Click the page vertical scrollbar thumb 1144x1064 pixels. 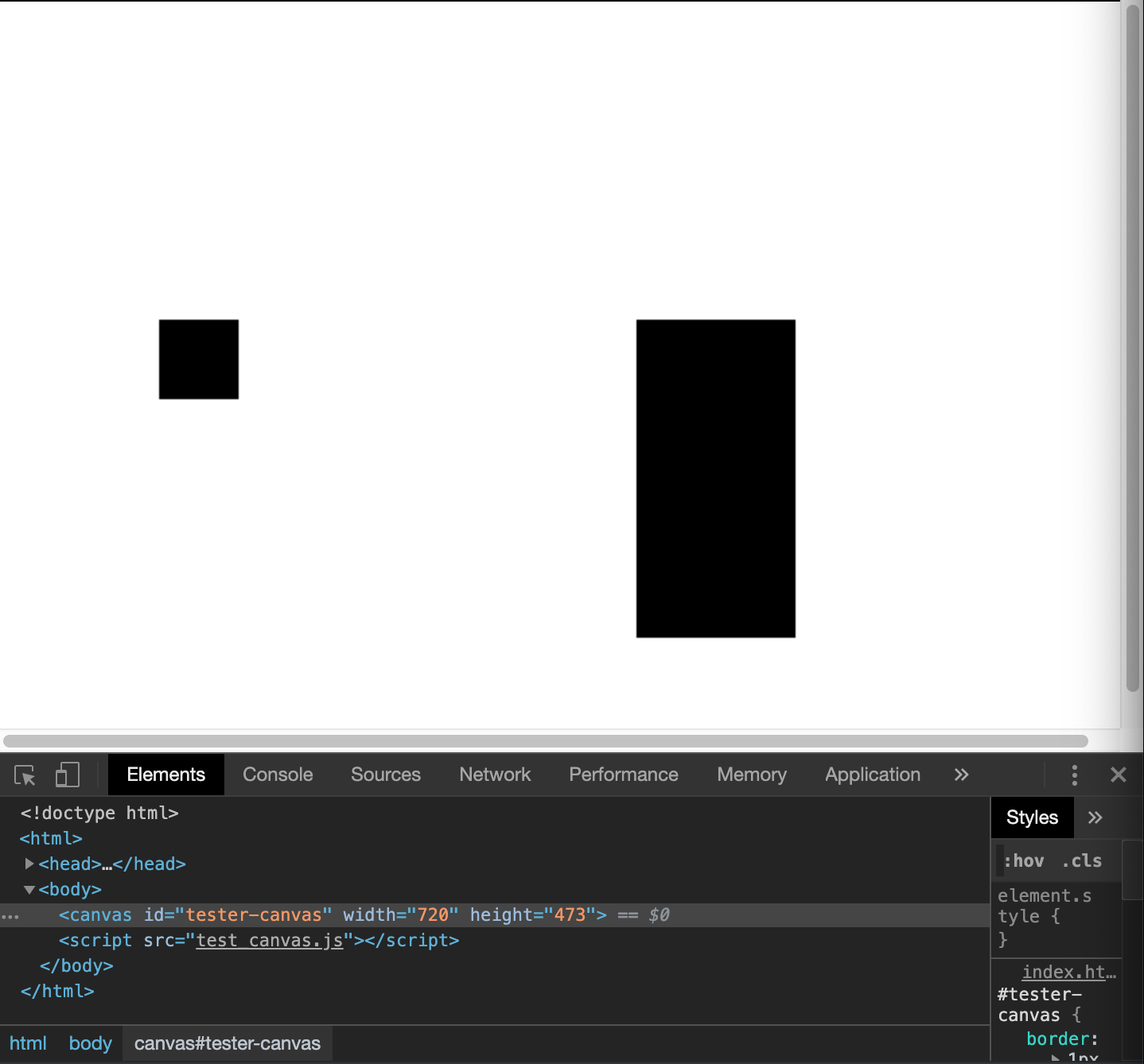1133,348
